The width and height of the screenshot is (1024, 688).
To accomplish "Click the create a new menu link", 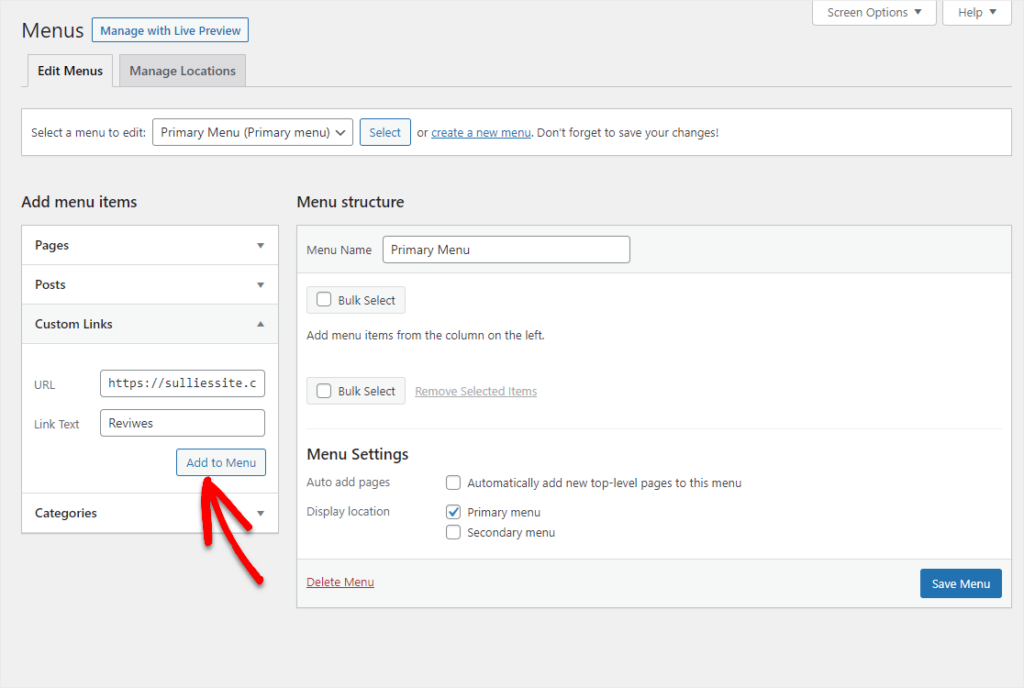I will pyautogui.click(x=480, y=131).
